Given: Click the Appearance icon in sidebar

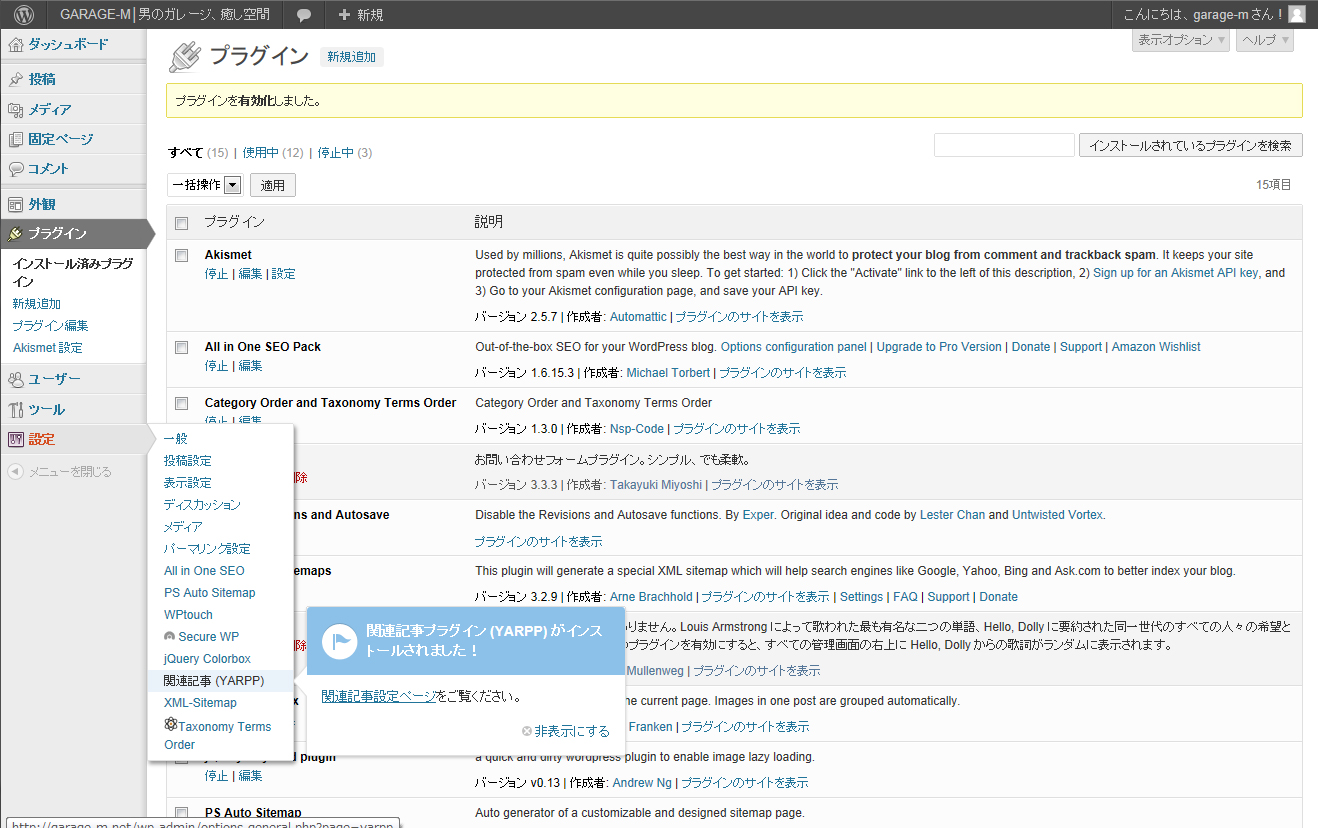Looking at the screenshot, I should 16,204.
